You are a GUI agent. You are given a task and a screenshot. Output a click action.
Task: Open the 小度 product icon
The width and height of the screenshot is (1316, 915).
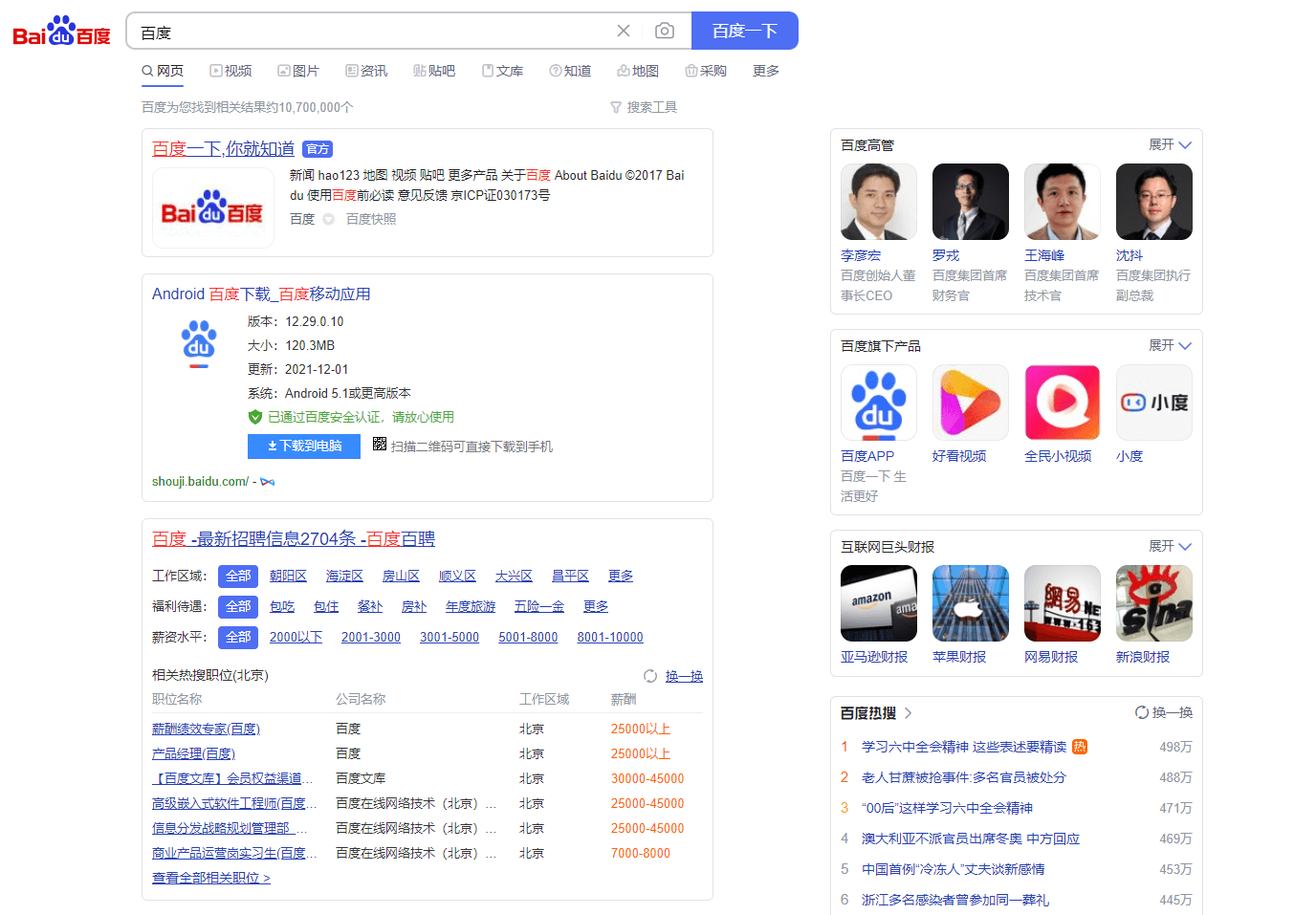(x=1153, y=403)
